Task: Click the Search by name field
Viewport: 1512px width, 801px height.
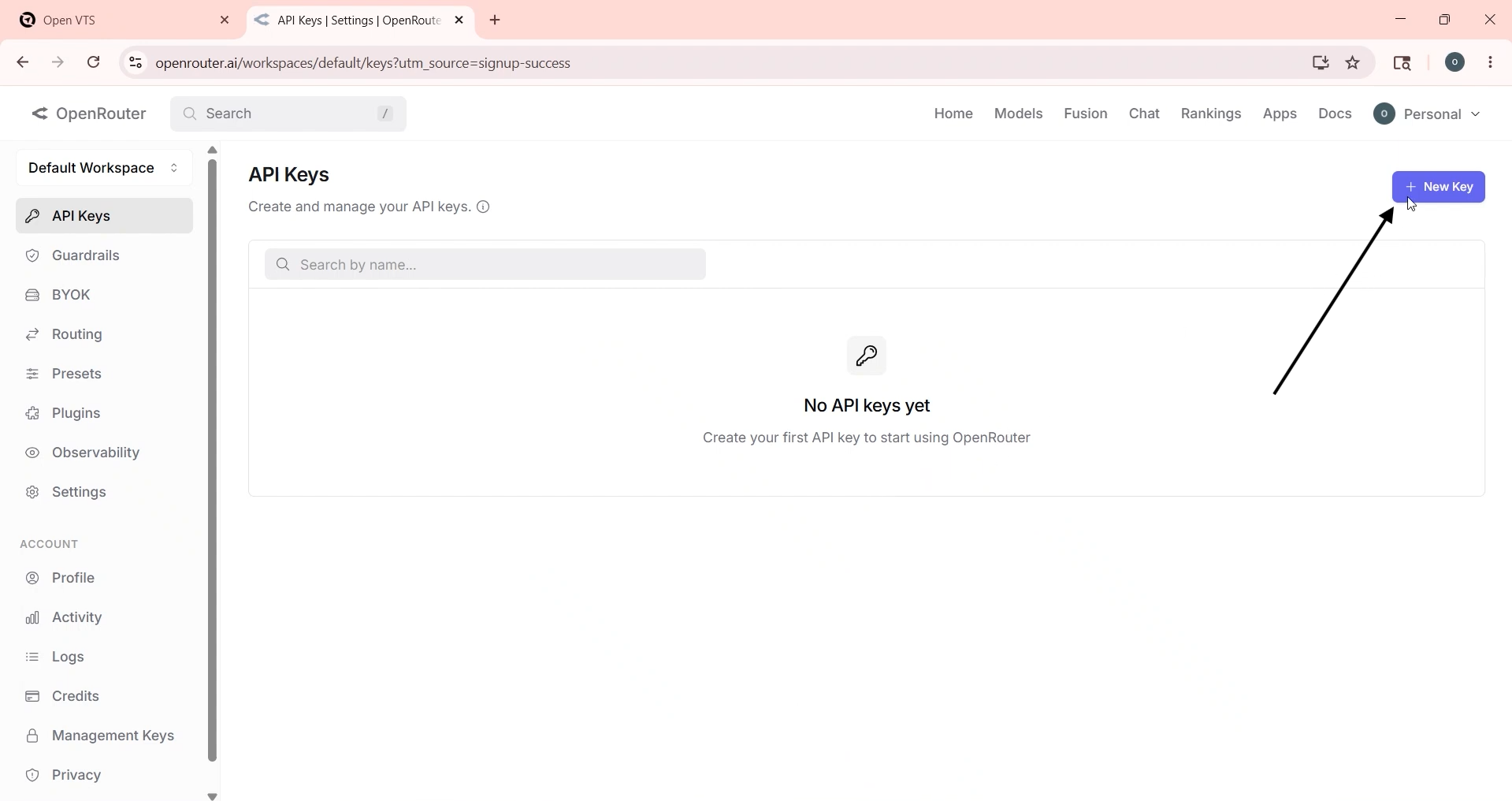Action: coord(485,265)
